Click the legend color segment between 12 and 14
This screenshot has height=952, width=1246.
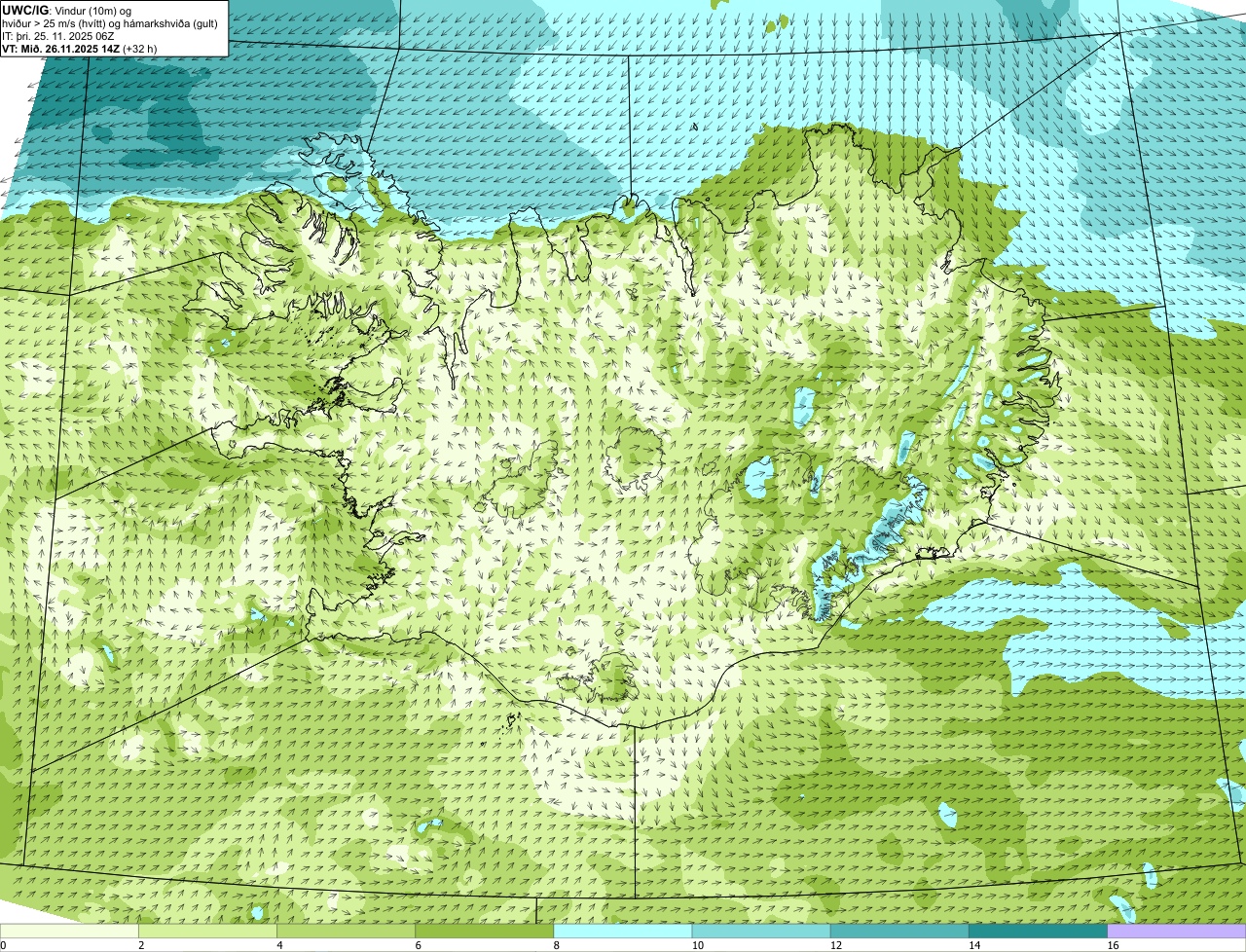tap(899, 931)
